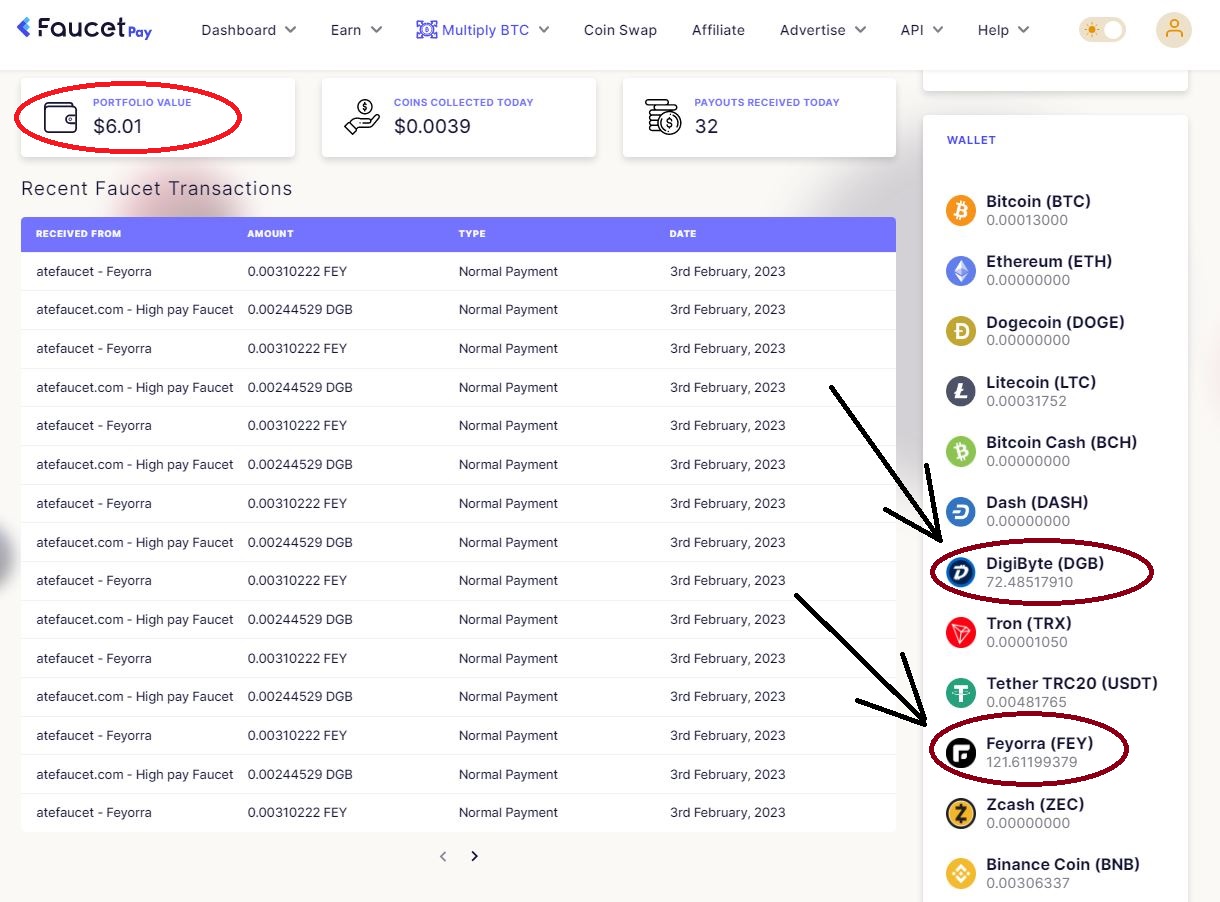The width and height of the screenshot is (1220, 902).
Task: Open the Coin Swap page
Action: 620,30
